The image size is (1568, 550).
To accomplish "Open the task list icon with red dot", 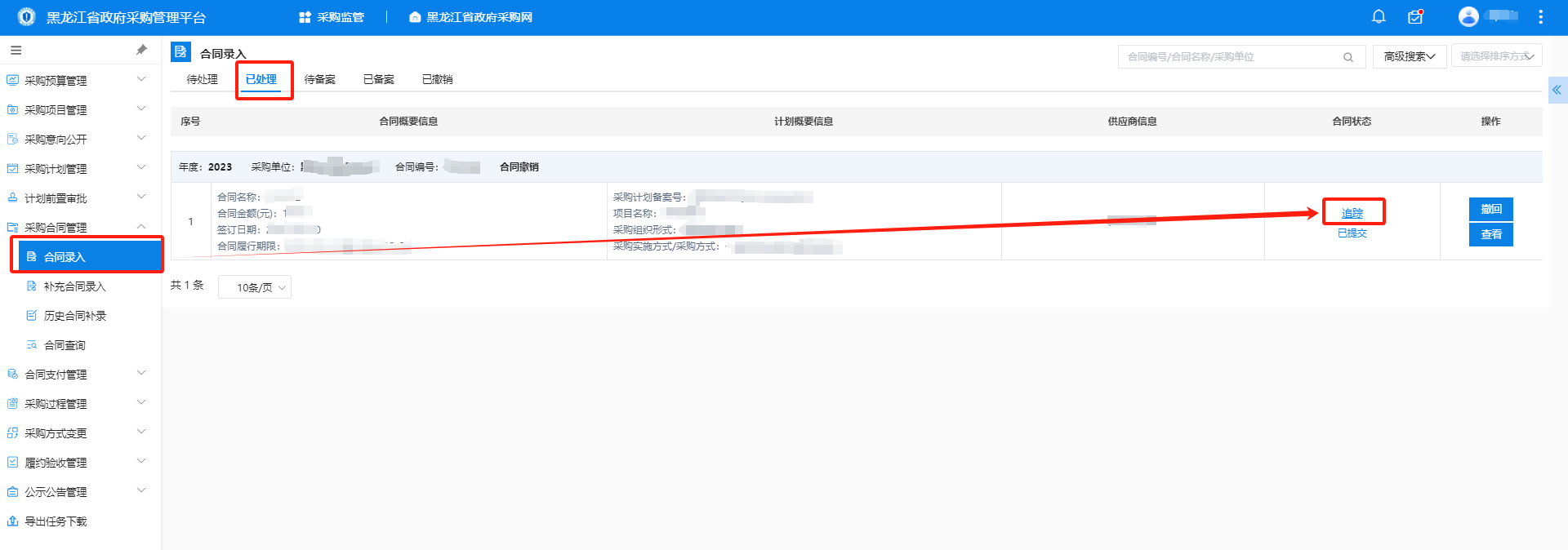I will coord(1415,16).
